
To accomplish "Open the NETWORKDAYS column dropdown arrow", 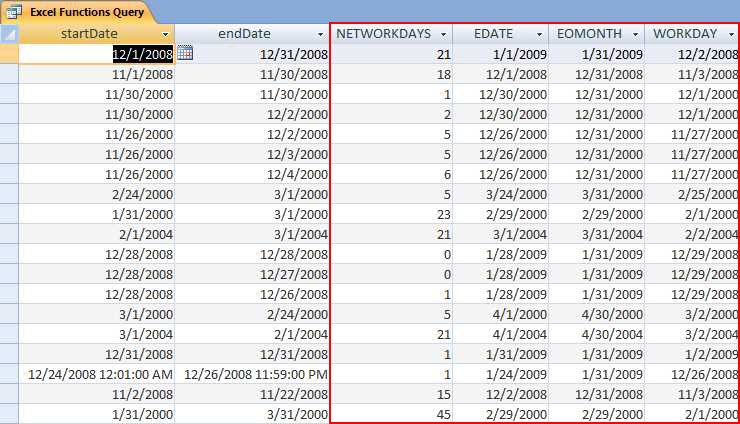I will point(443,34).
